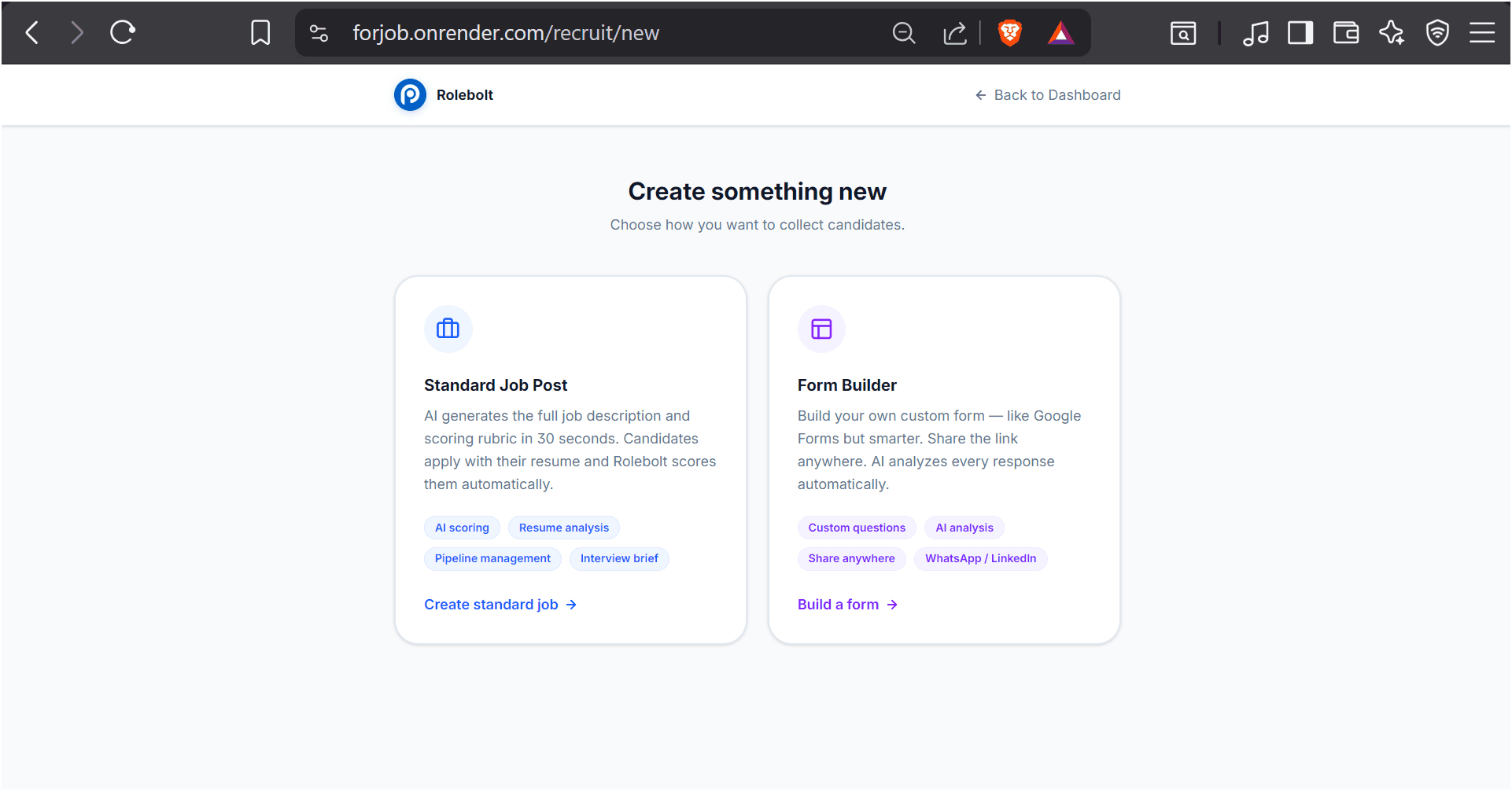This screenshot has width=1512, height=791.
Task: Open Brave Shields lion icon
Action: pyautogui.click(x=1009, y=33)
